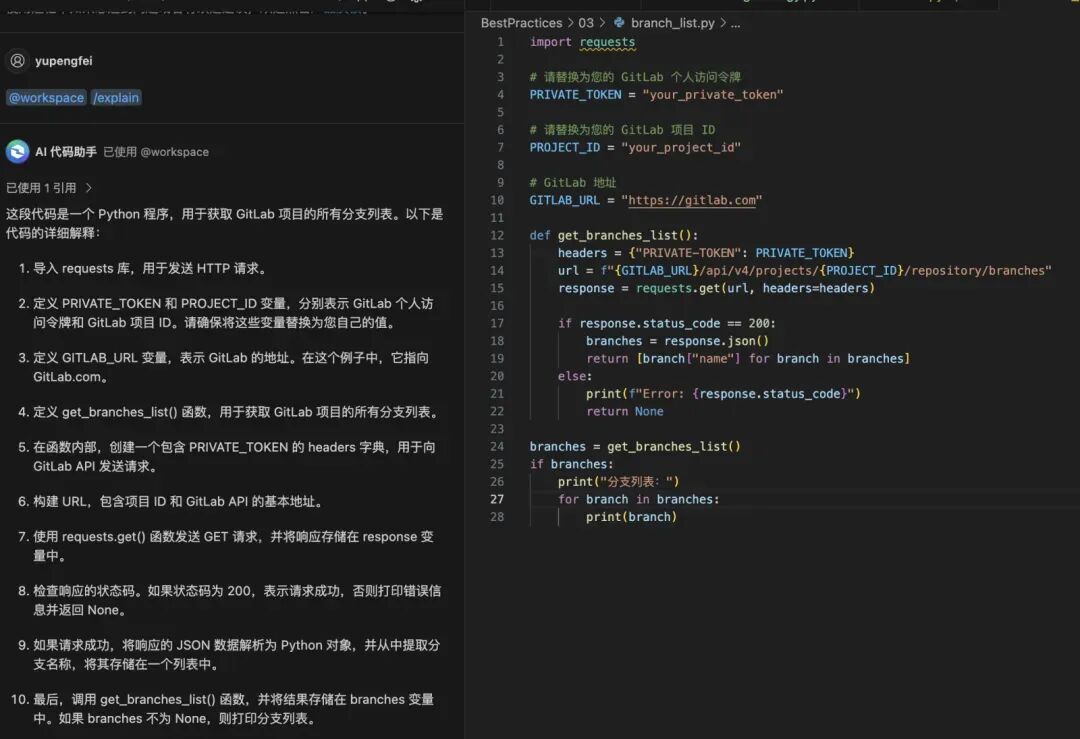1080x739 pixels.
Task: Click the print("分支列表: ") line
Action: [x=619, y=481]
